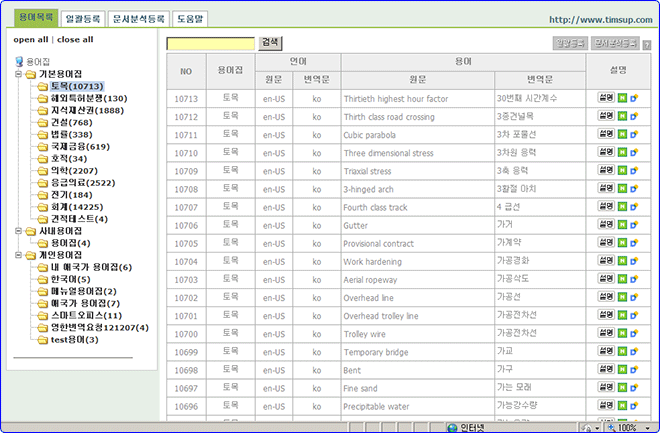
Task: Select 국제금융(619) glossary in tree
Action: coord(80,147)
